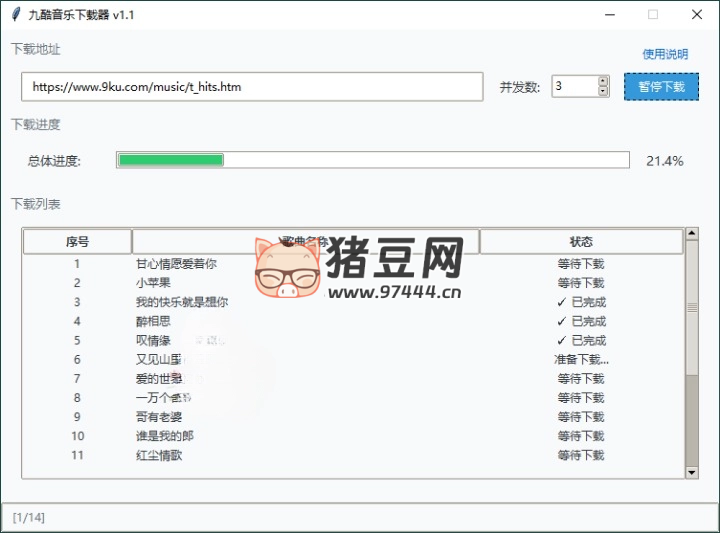Select song row 哥有老婆
The width and height of the screenshot is (720, 533).
(x=353, y=417)
